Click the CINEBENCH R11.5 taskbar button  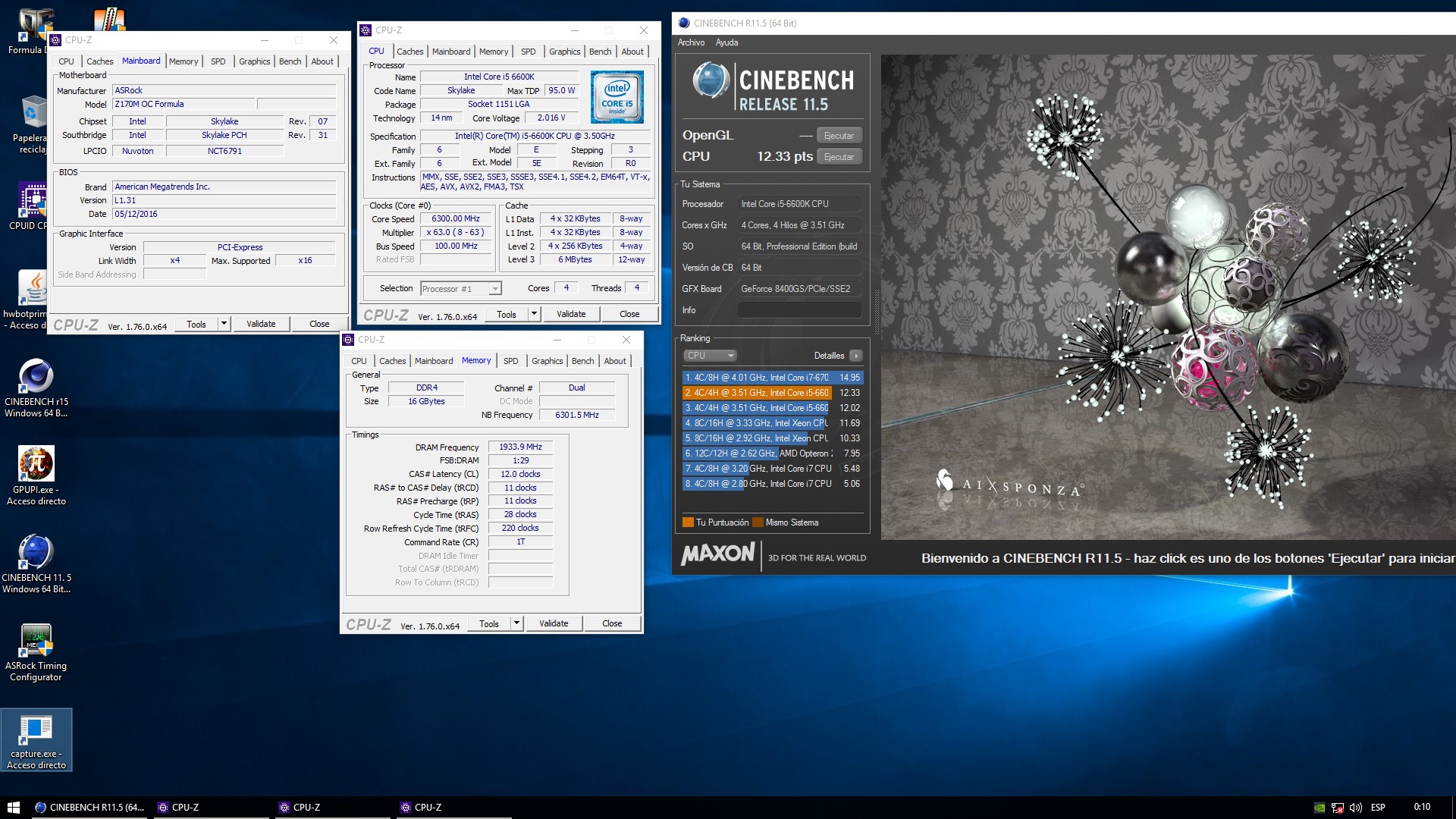point(89,808)
